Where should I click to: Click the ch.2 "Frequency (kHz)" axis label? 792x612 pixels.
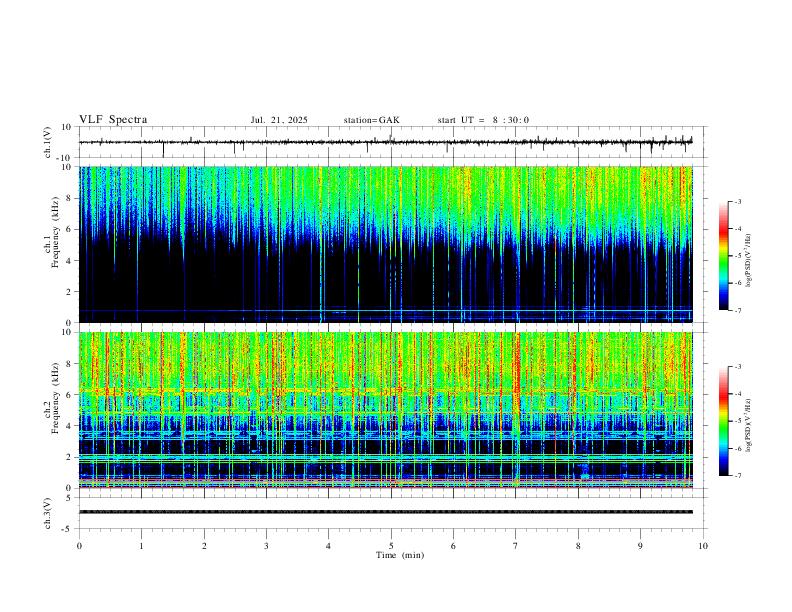[x=55, y=397]
